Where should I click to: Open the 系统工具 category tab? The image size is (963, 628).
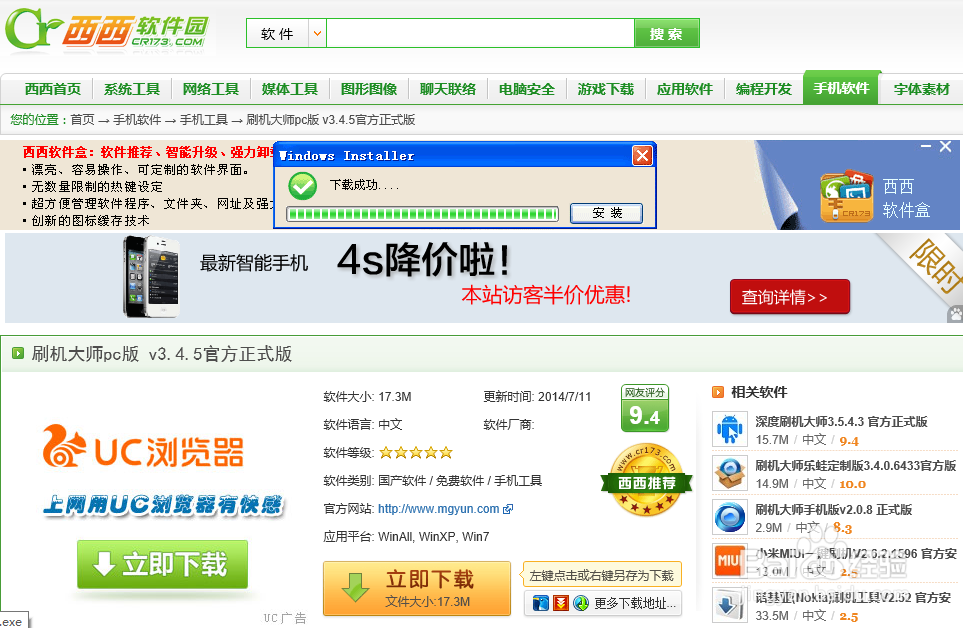click(x=131, y=89)
